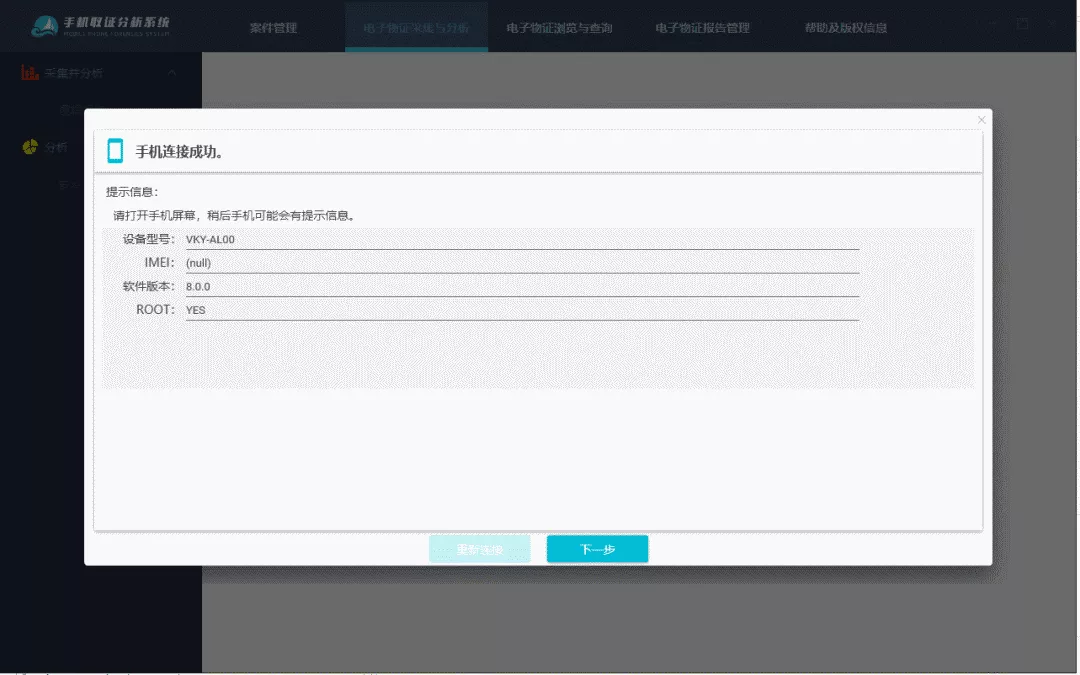
Task: Open the 案件管理 tab
Action: 273,28
